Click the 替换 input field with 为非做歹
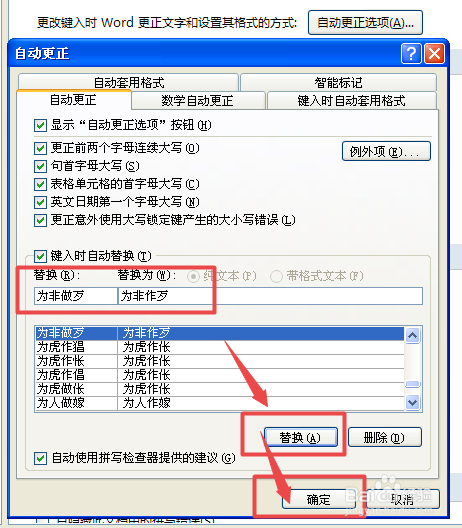This screenshot has height=528, width=462. 76,296
